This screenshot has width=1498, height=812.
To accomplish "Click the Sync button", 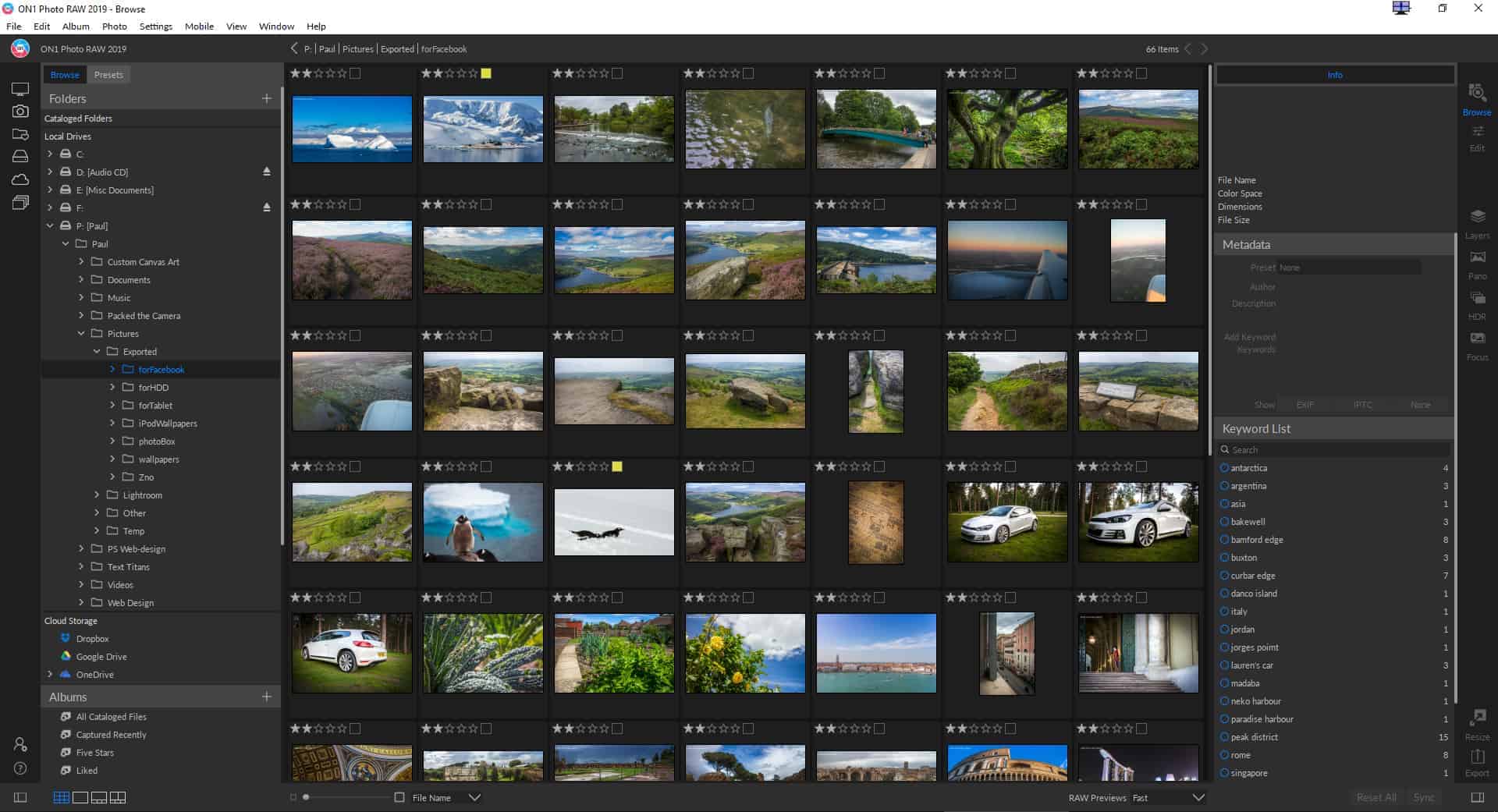I will click(1425, 797).
